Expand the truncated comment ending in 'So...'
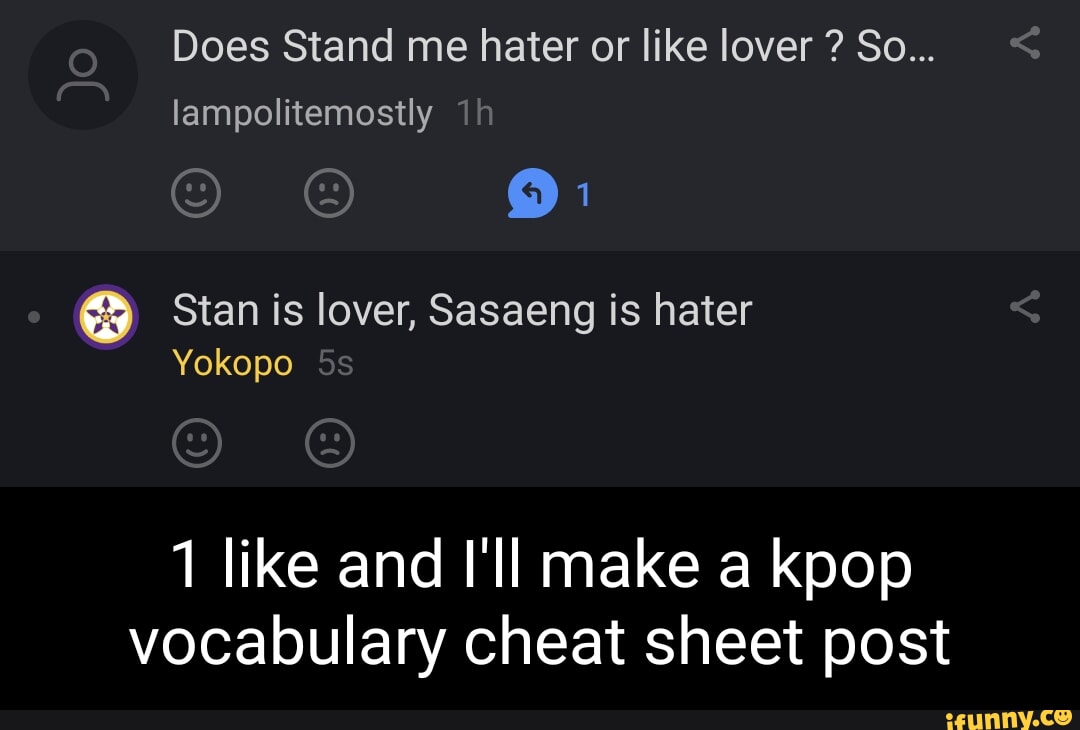 [556, 44]
